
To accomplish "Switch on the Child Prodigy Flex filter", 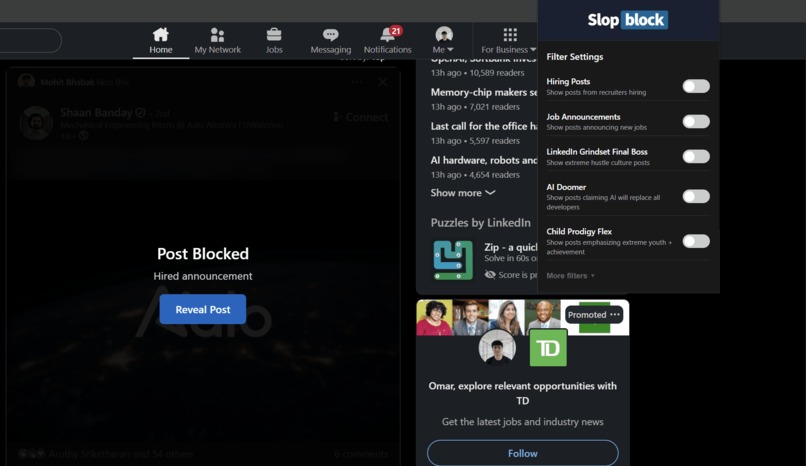I will (x=696, y=241).
